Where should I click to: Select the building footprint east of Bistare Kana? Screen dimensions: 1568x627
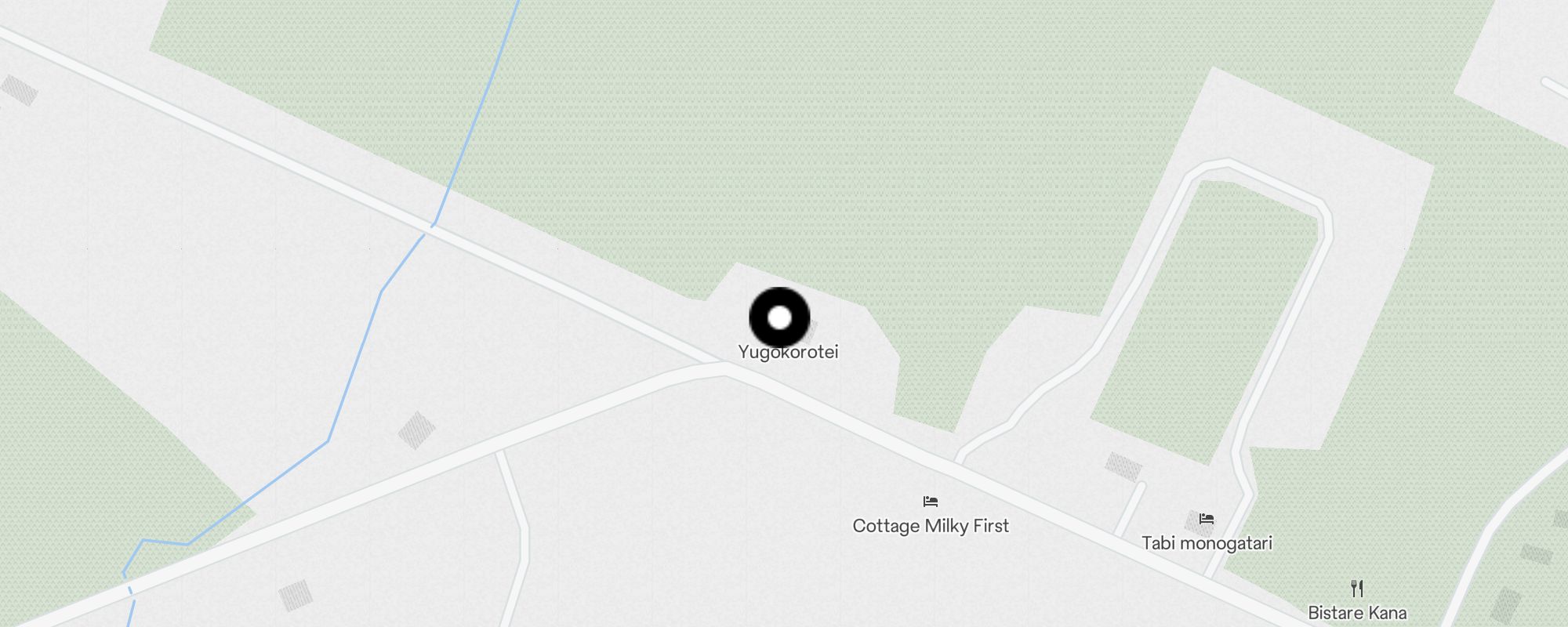1506,605
